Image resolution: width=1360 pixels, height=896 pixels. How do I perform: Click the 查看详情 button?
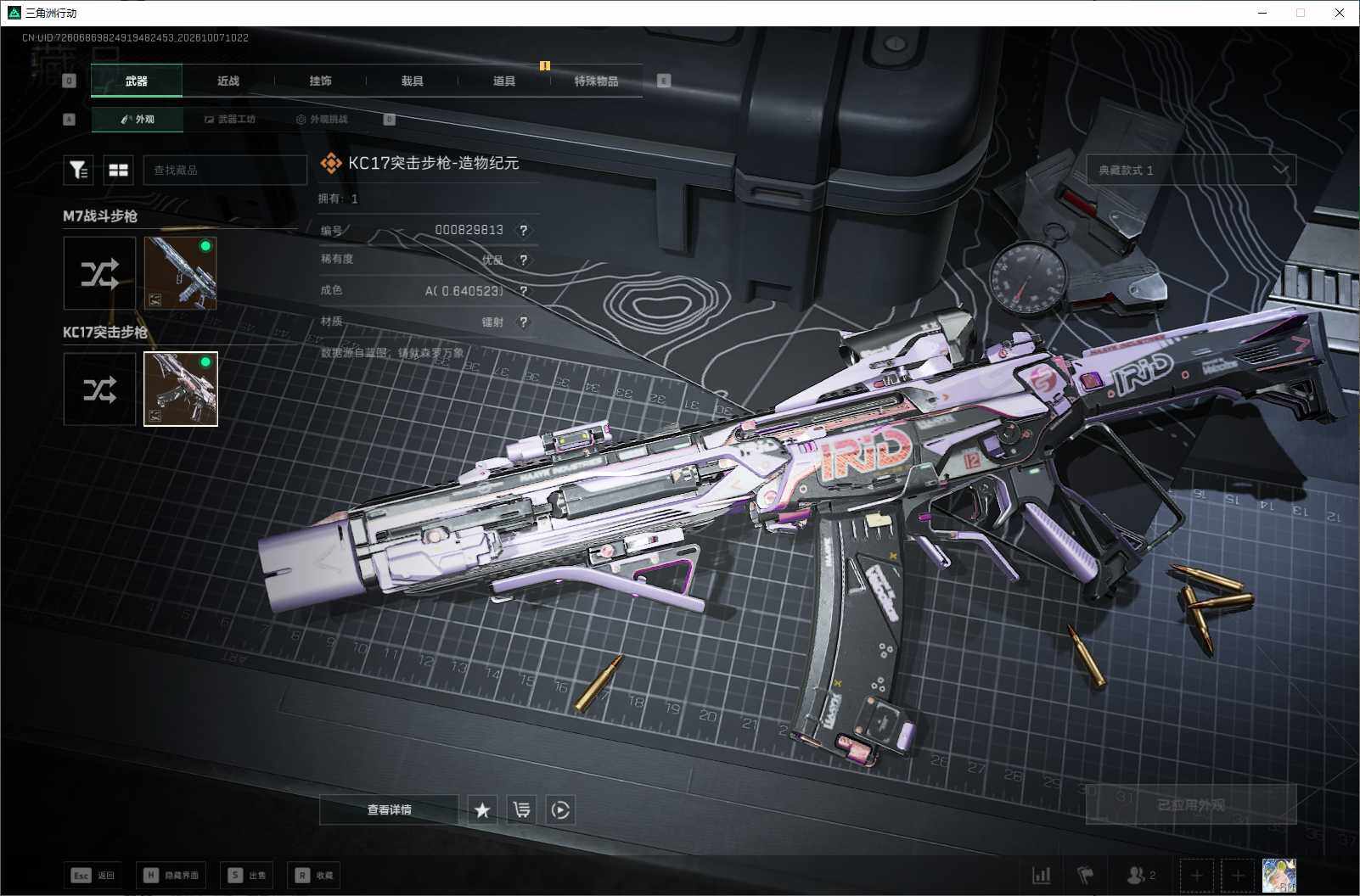point(389,809)
